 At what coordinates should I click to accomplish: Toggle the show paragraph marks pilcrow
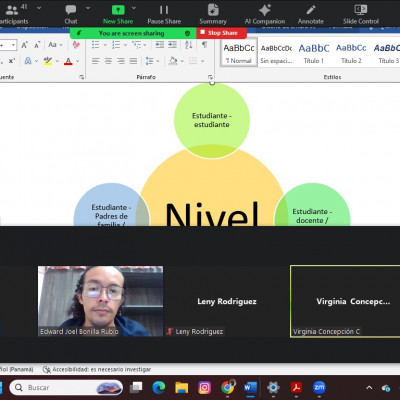coord(204,45)
